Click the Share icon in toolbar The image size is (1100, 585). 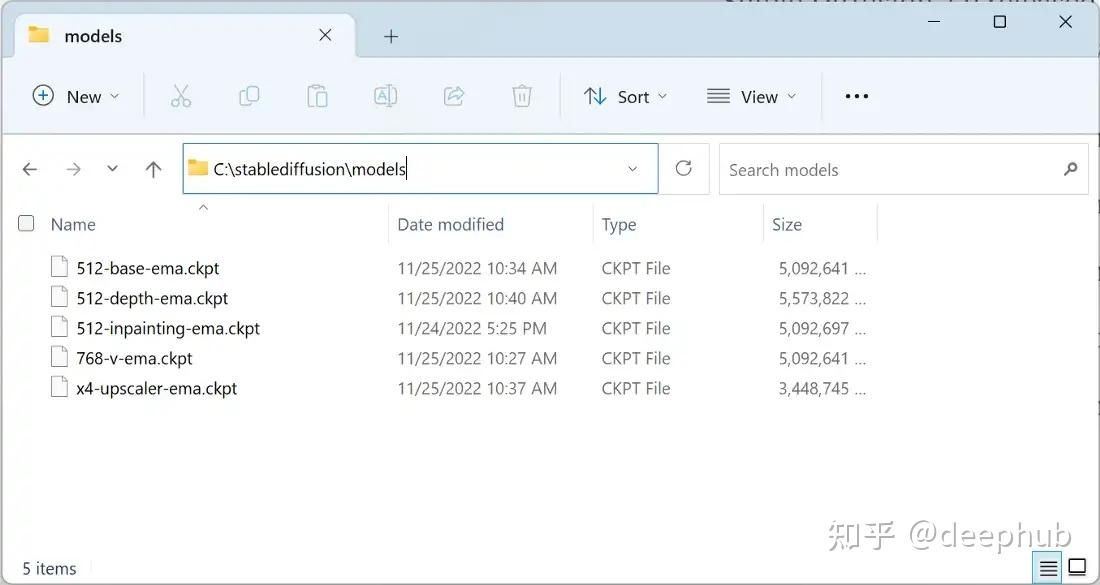point(454,96)
